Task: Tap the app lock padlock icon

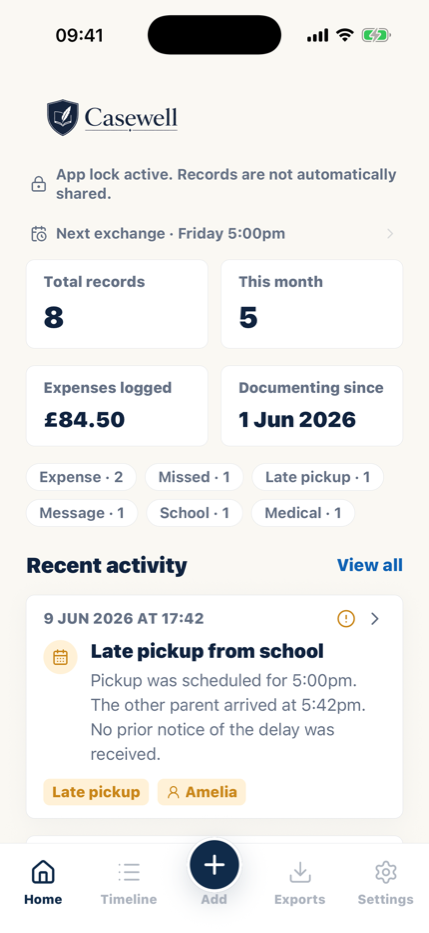Action: (39, 184)
